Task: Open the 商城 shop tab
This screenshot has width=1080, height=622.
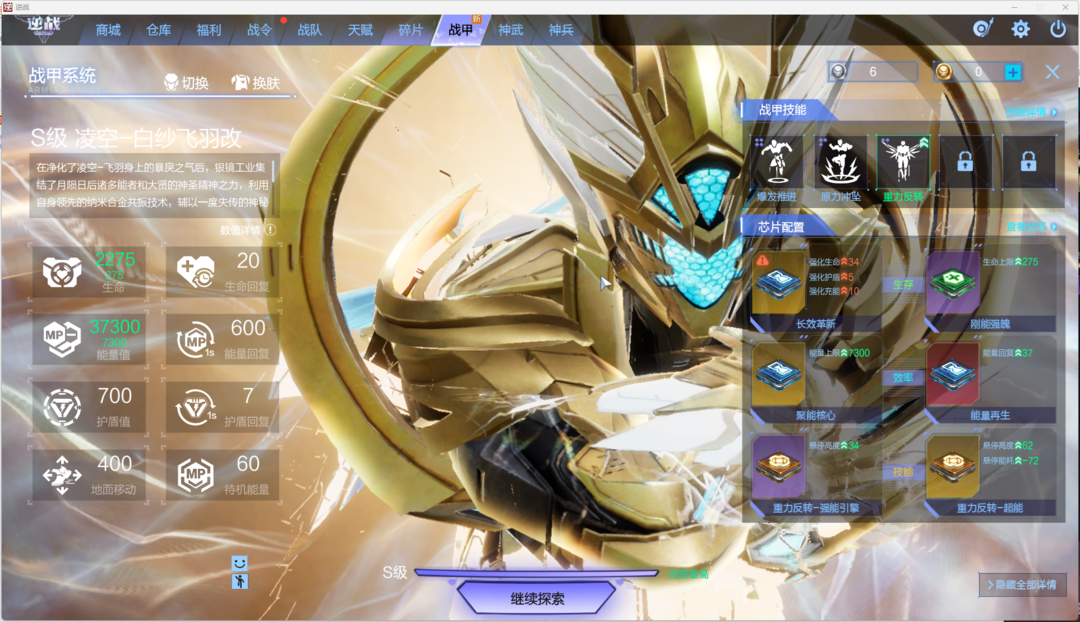Action: 108,30
